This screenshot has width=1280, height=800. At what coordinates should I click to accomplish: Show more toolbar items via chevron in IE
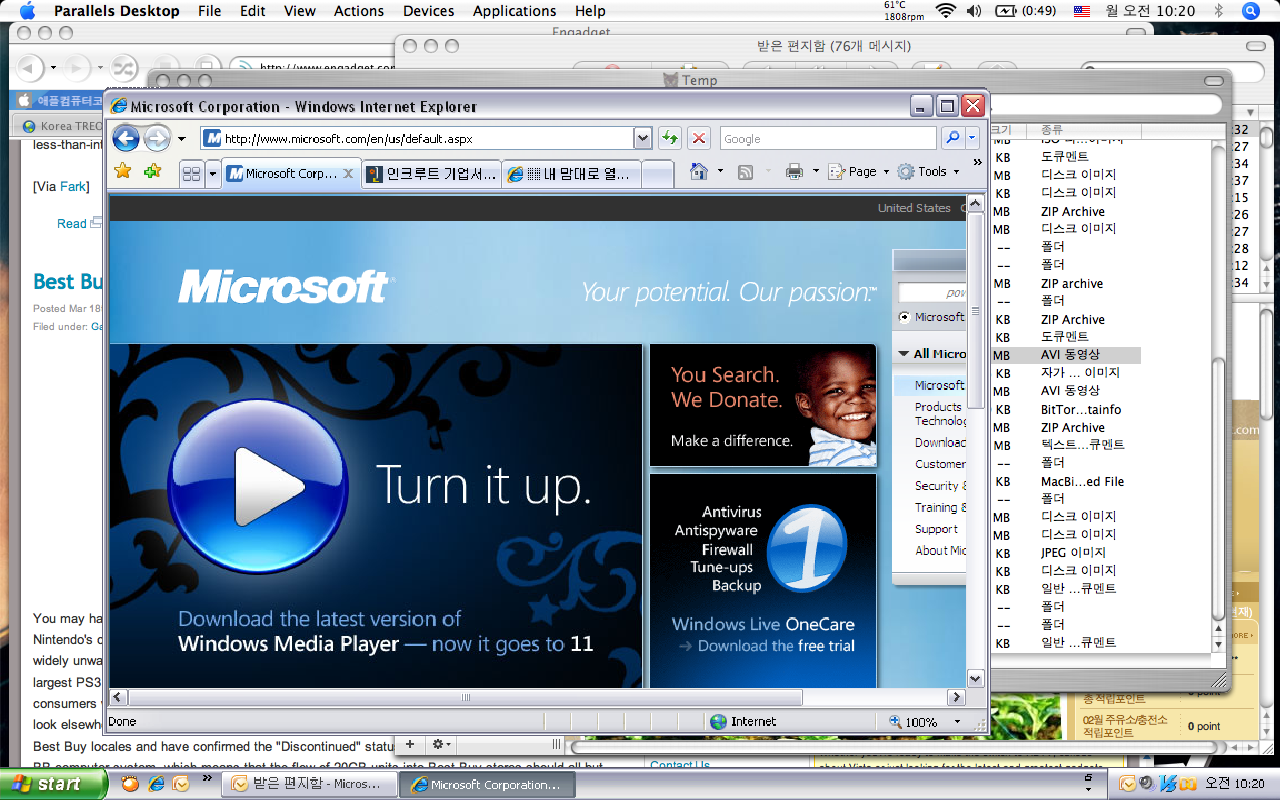click(x=977, y=162)
